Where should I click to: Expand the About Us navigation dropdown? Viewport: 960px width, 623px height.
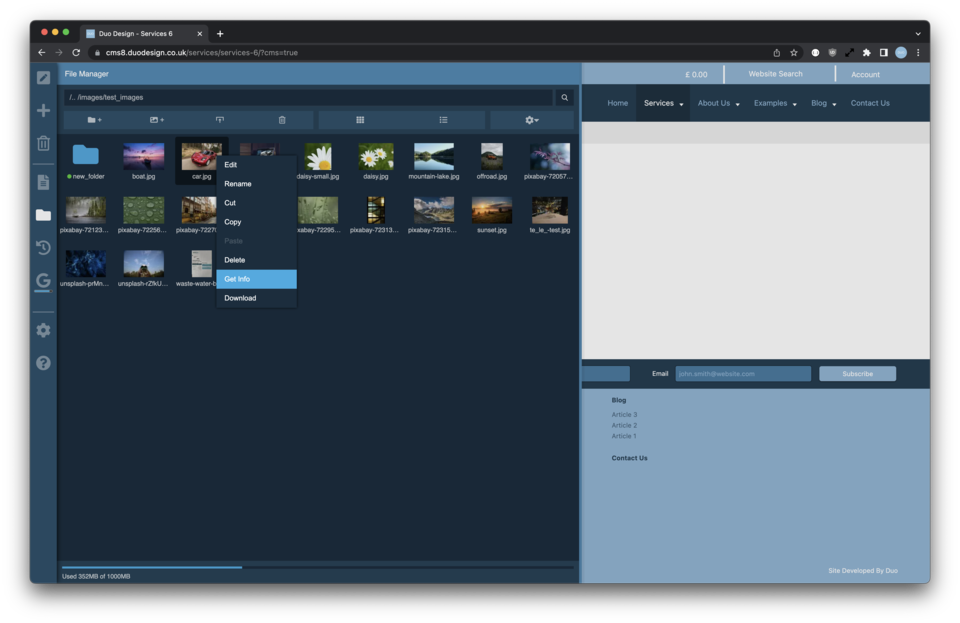click(x=718, y=103)
